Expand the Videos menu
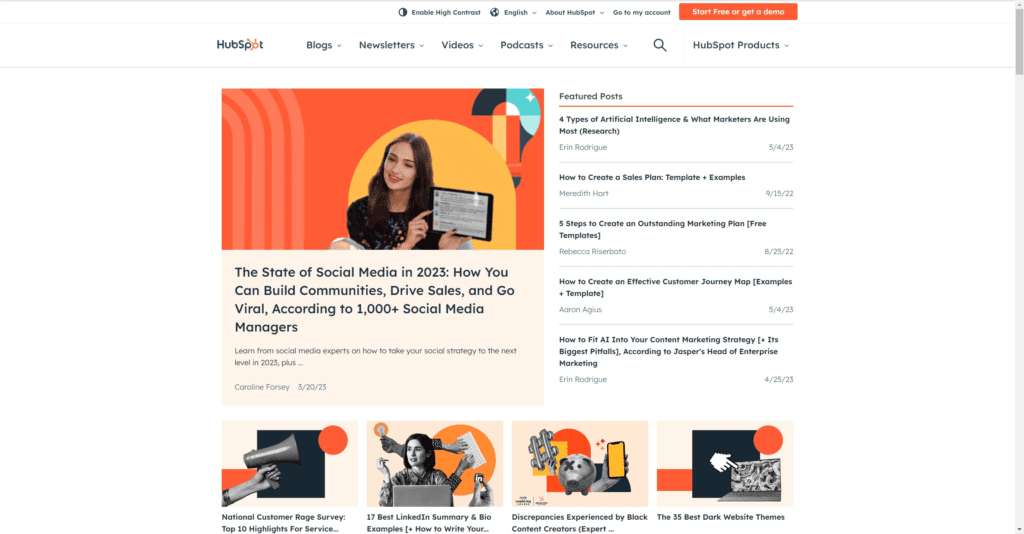 (x=462, y=45)
